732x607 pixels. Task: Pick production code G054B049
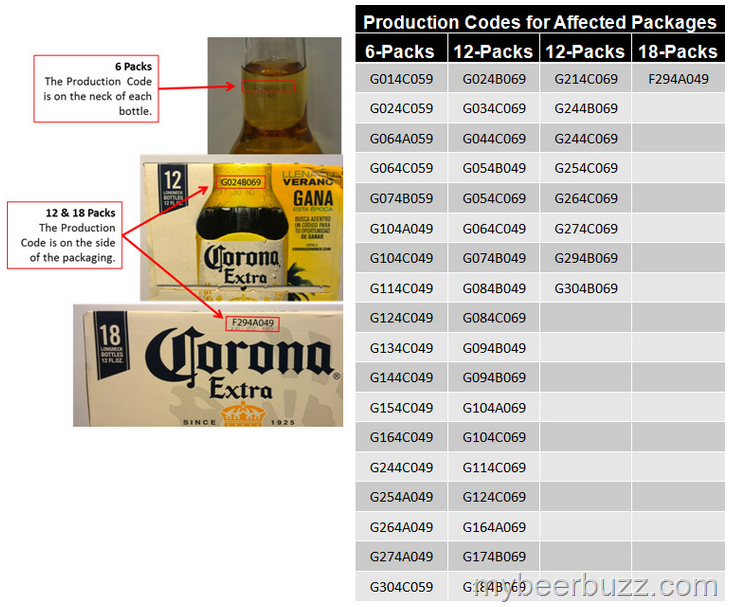494,168
